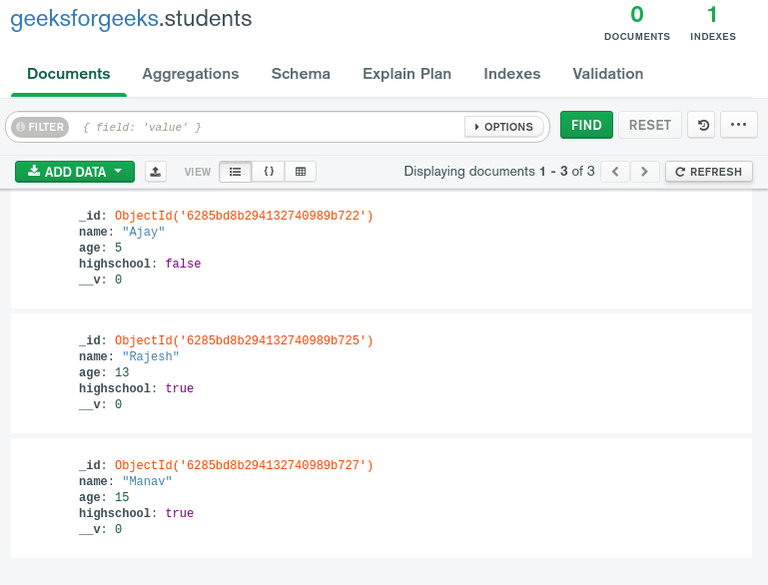Switch to table view
This screenshot has height=585, width=768.
click(x=300, y=172)
